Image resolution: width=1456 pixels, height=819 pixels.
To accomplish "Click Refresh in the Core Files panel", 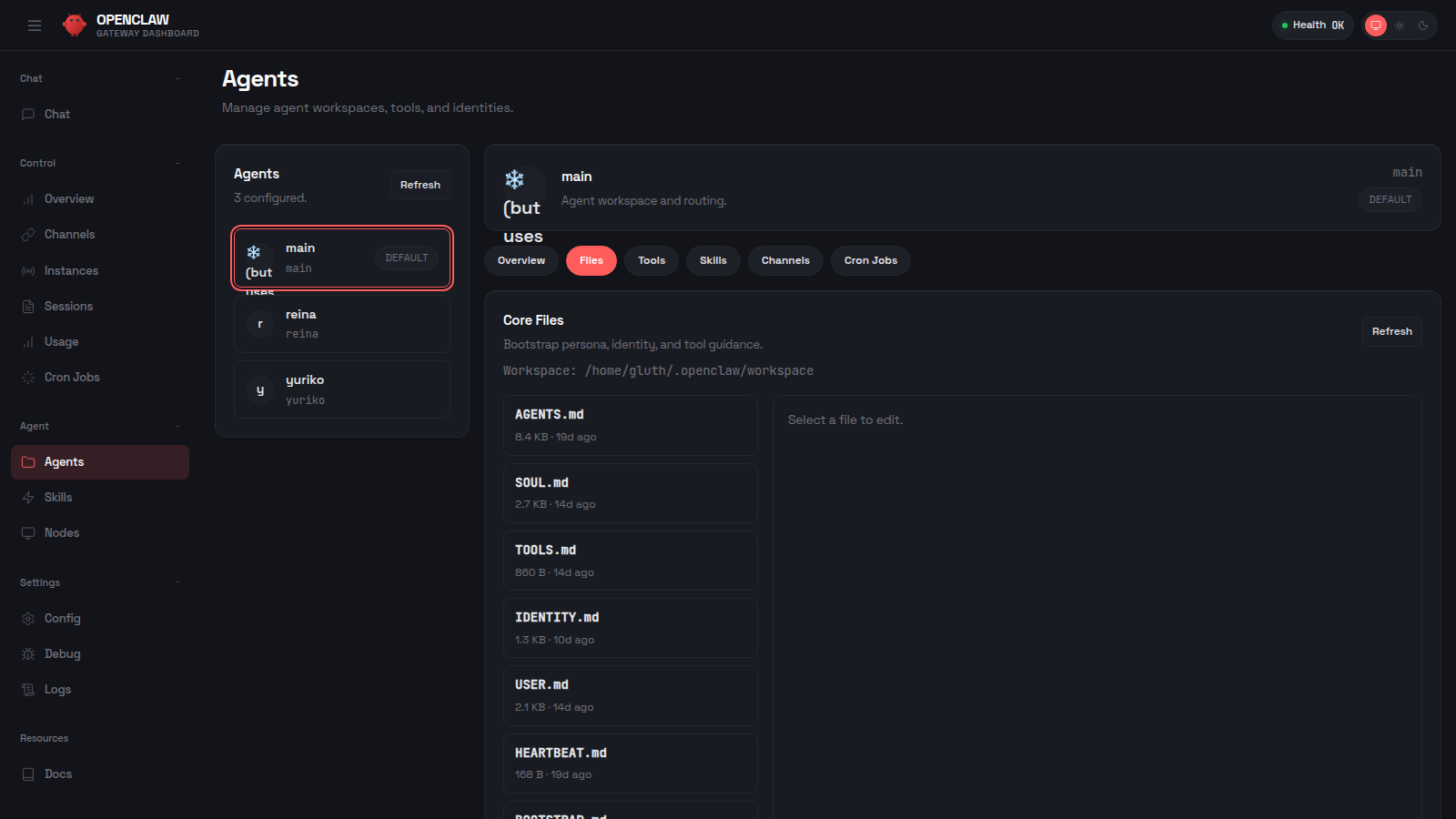I will [1391, 331].
